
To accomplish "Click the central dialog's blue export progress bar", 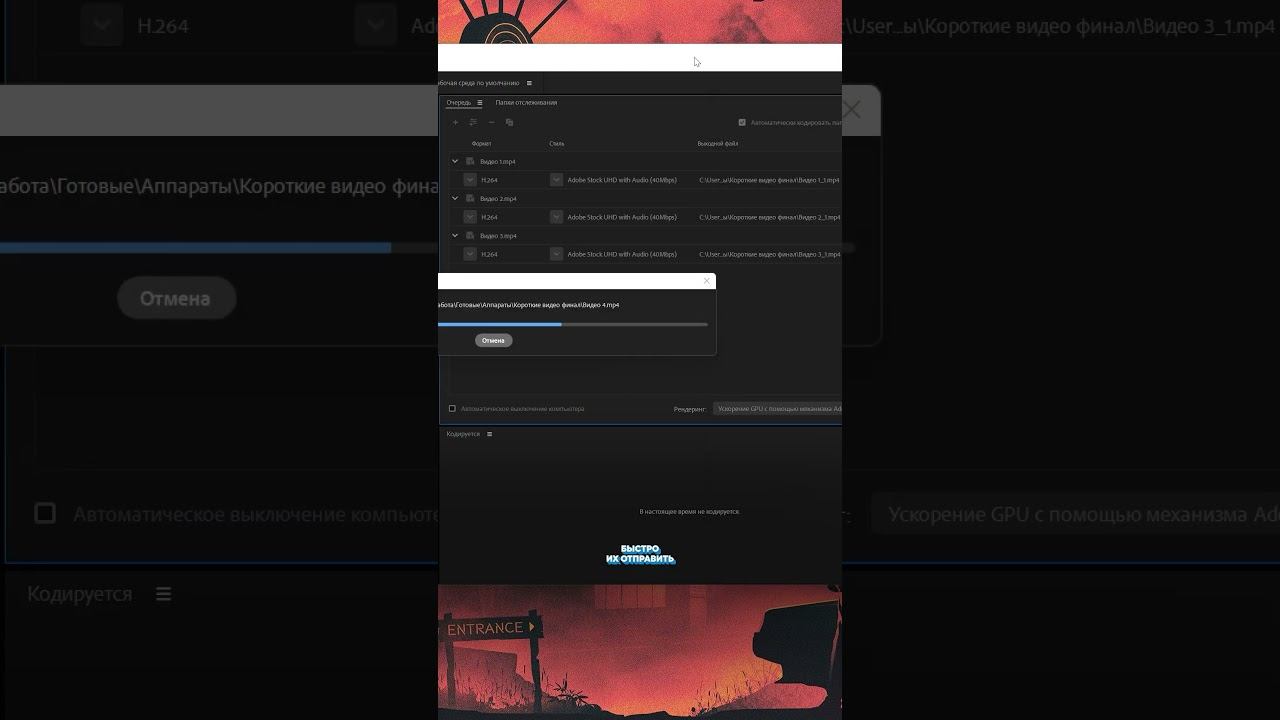I will coord(573,324).
